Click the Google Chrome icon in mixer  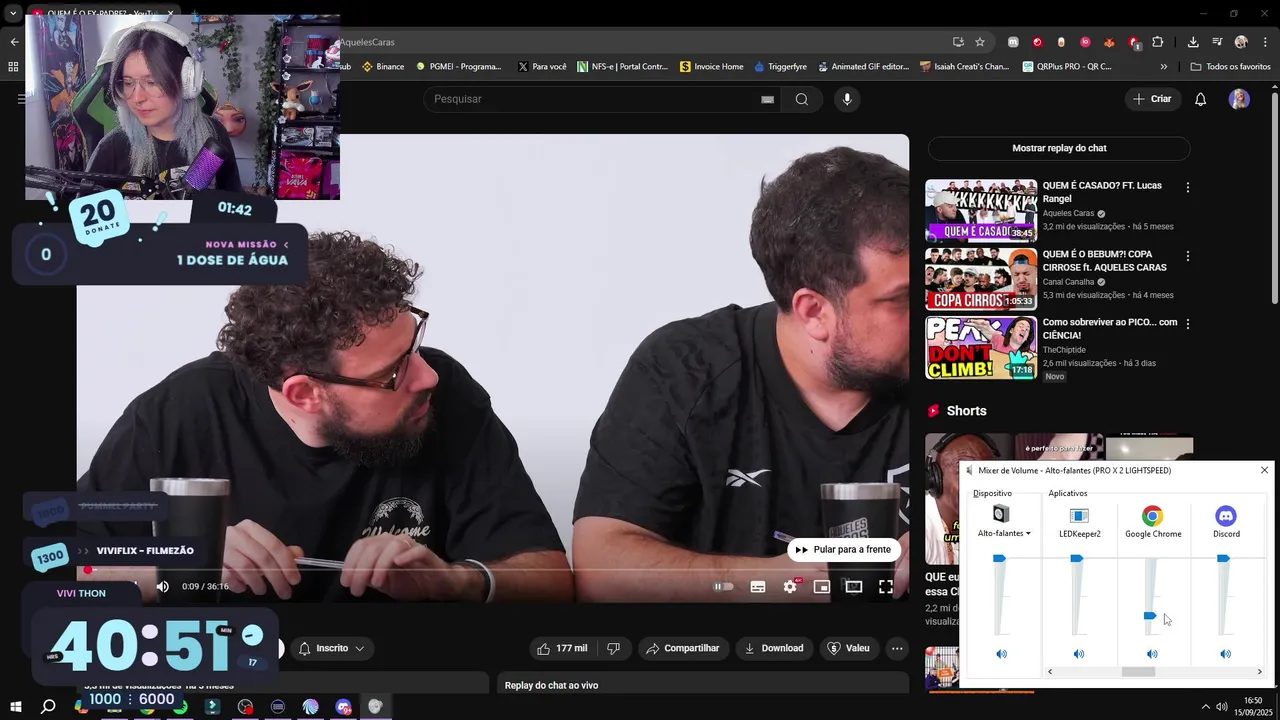coord(1153,516)
